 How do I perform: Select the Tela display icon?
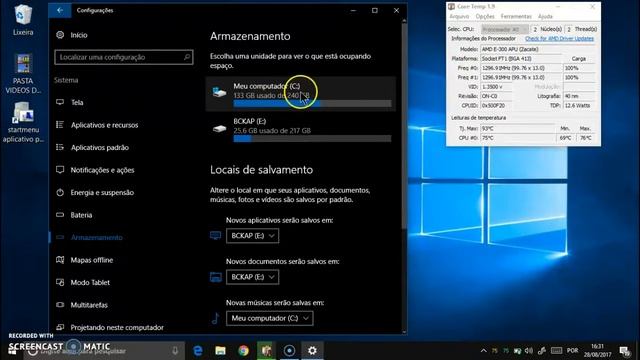pyautogui.click(x=60, y=102)
